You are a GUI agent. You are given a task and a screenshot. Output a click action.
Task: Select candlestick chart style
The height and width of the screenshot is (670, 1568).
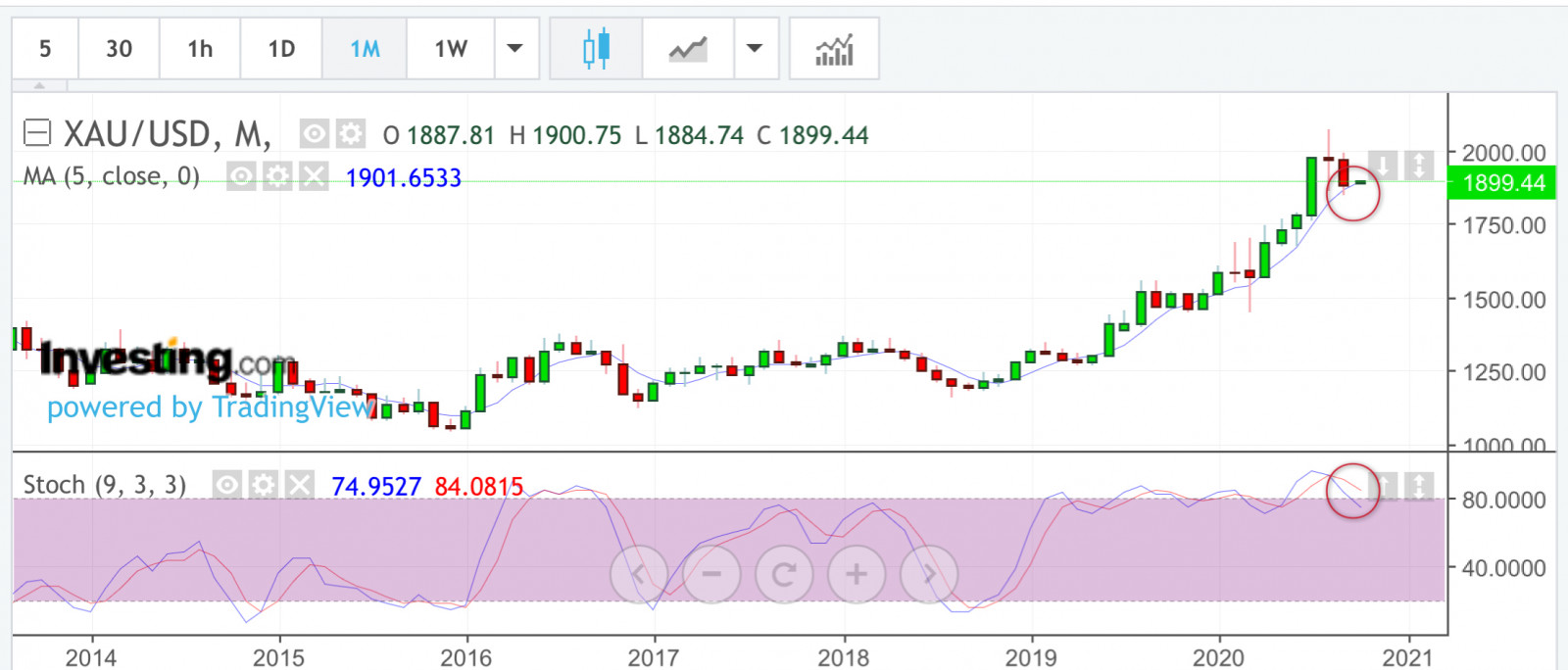pos(596,48)
